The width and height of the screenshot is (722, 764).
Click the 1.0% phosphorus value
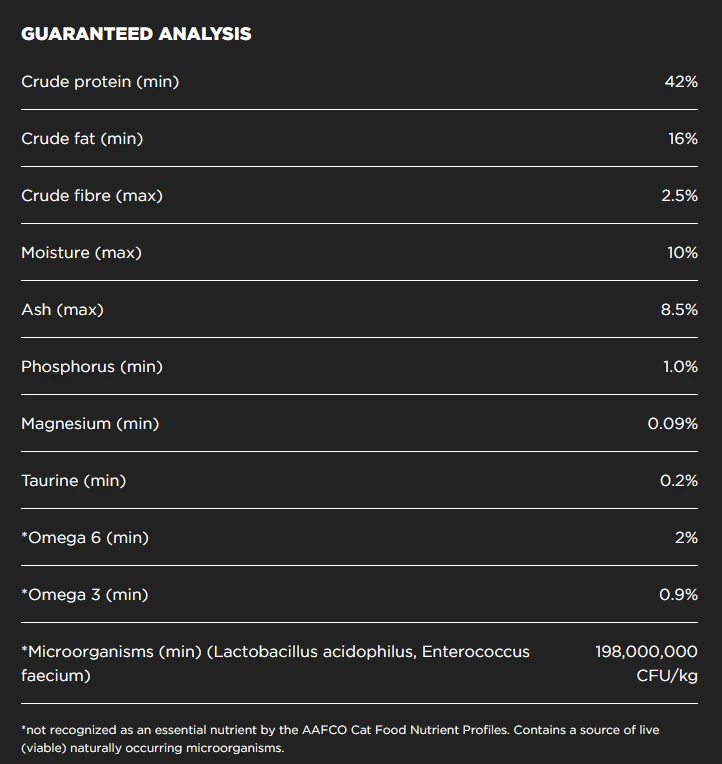681,366
